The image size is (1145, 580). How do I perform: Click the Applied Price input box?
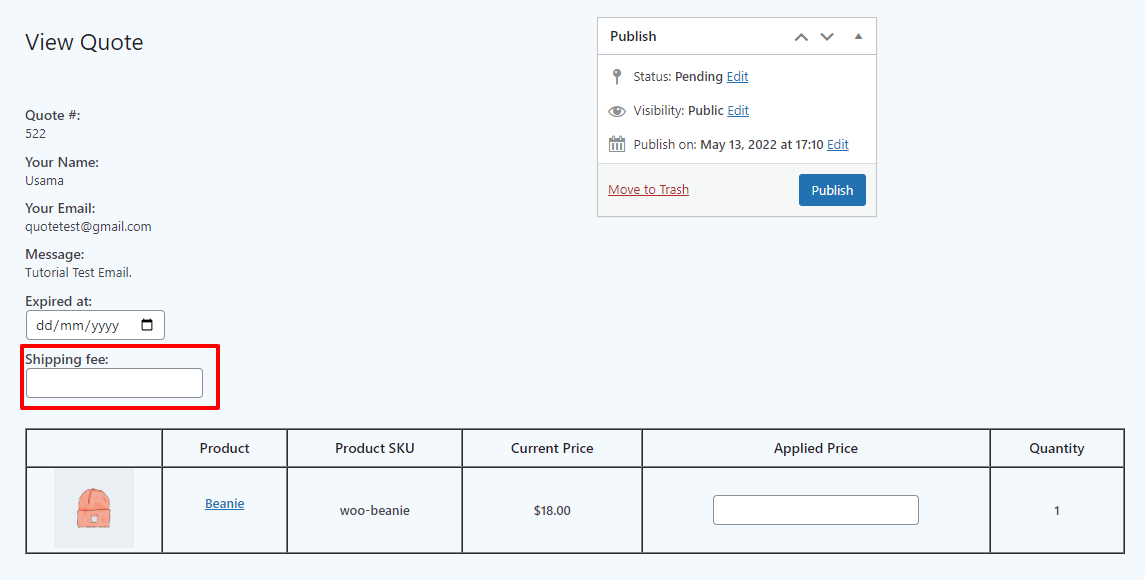[x=816, y=510]
